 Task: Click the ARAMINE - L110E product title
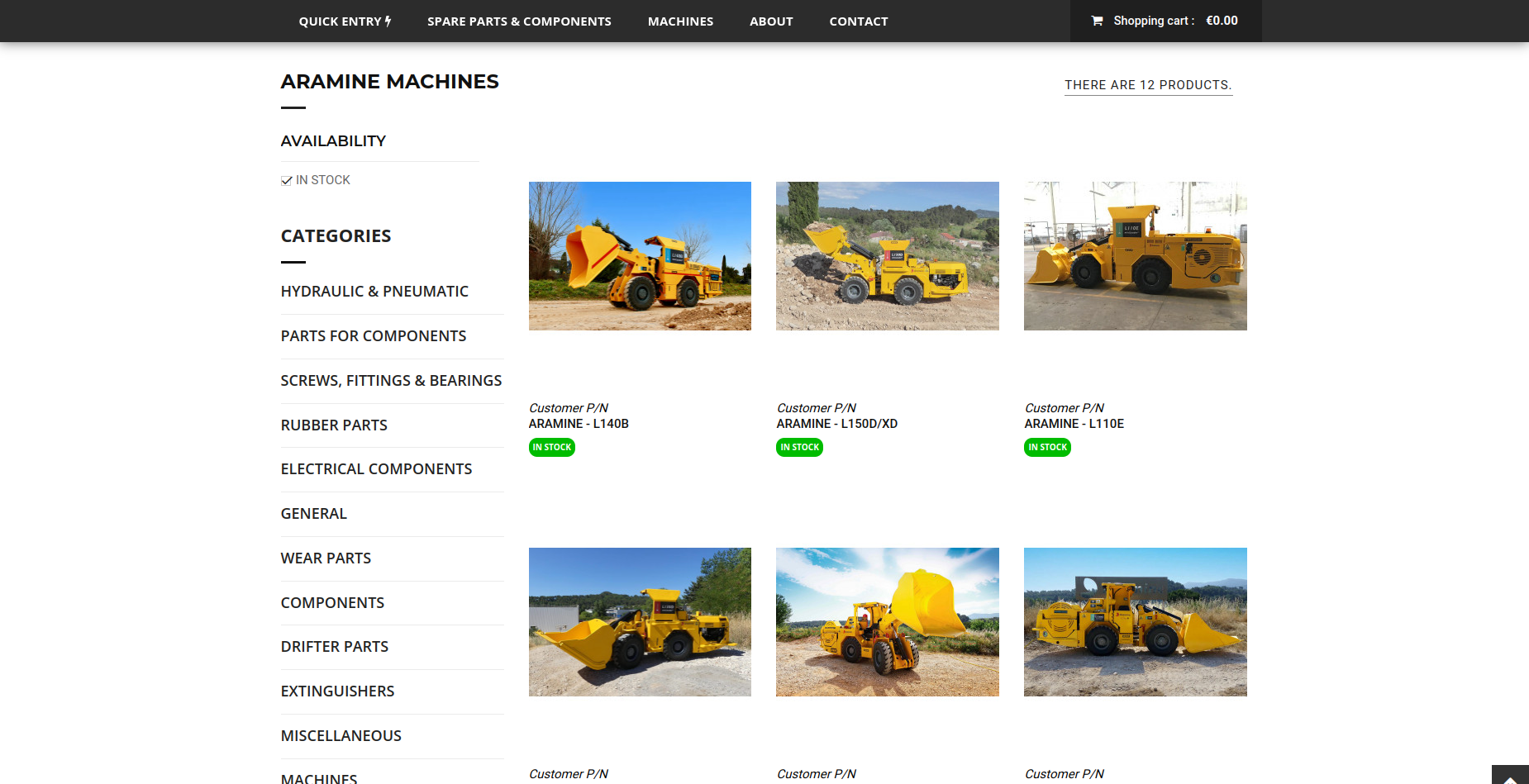(x=1074, y=424)
